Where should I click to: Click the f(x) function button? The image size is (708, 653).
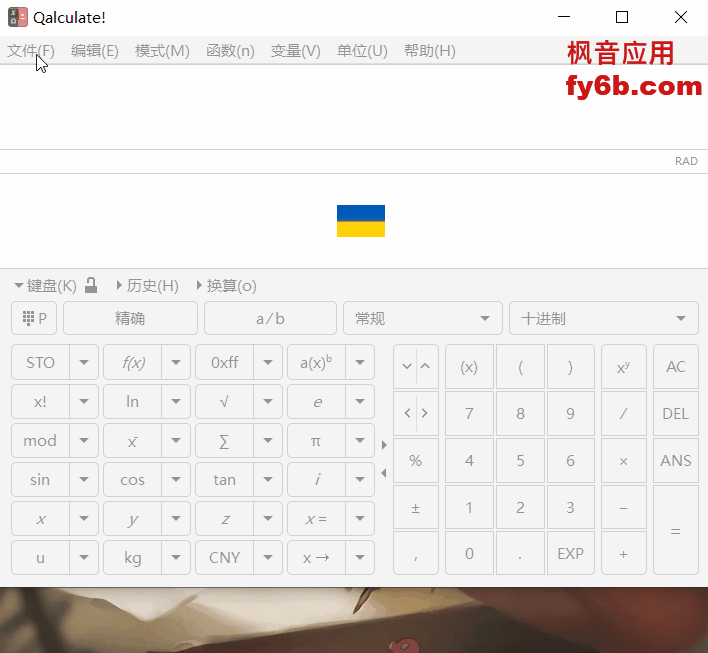point(133,362)
